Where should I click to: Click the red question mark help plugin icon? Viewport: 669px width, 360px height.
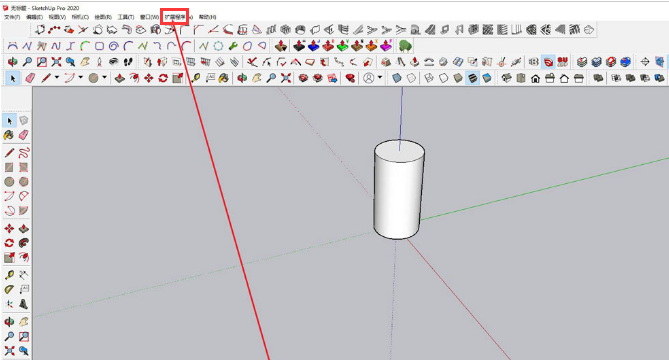coord(611,62)
